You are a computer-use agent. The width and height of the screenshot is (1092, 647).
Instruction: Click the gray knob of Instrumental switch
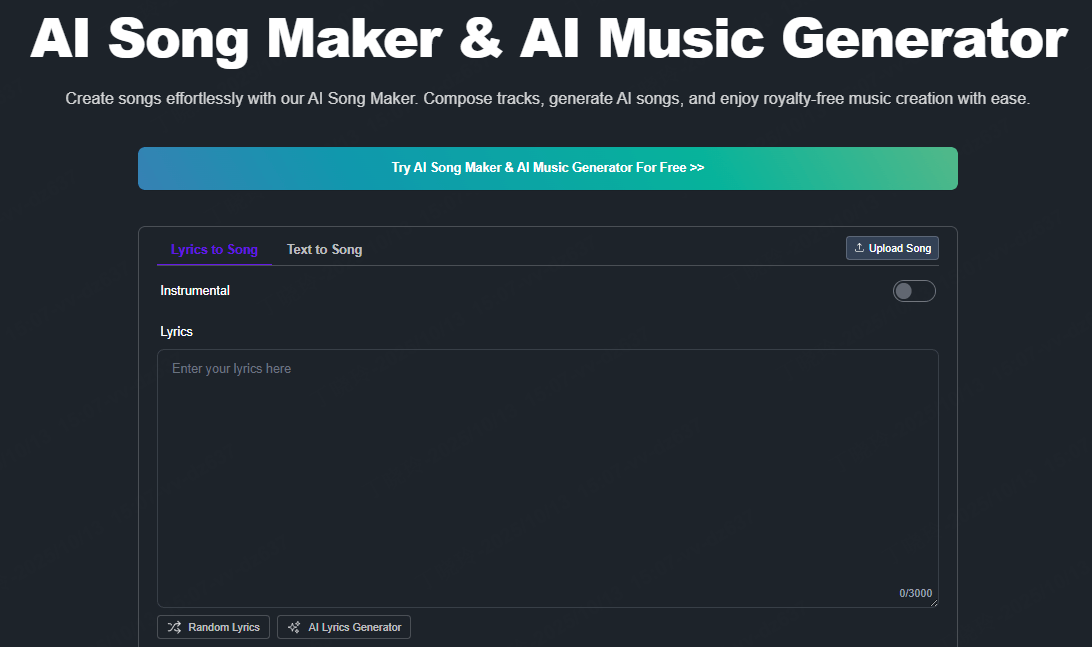[x=904, y=291]
